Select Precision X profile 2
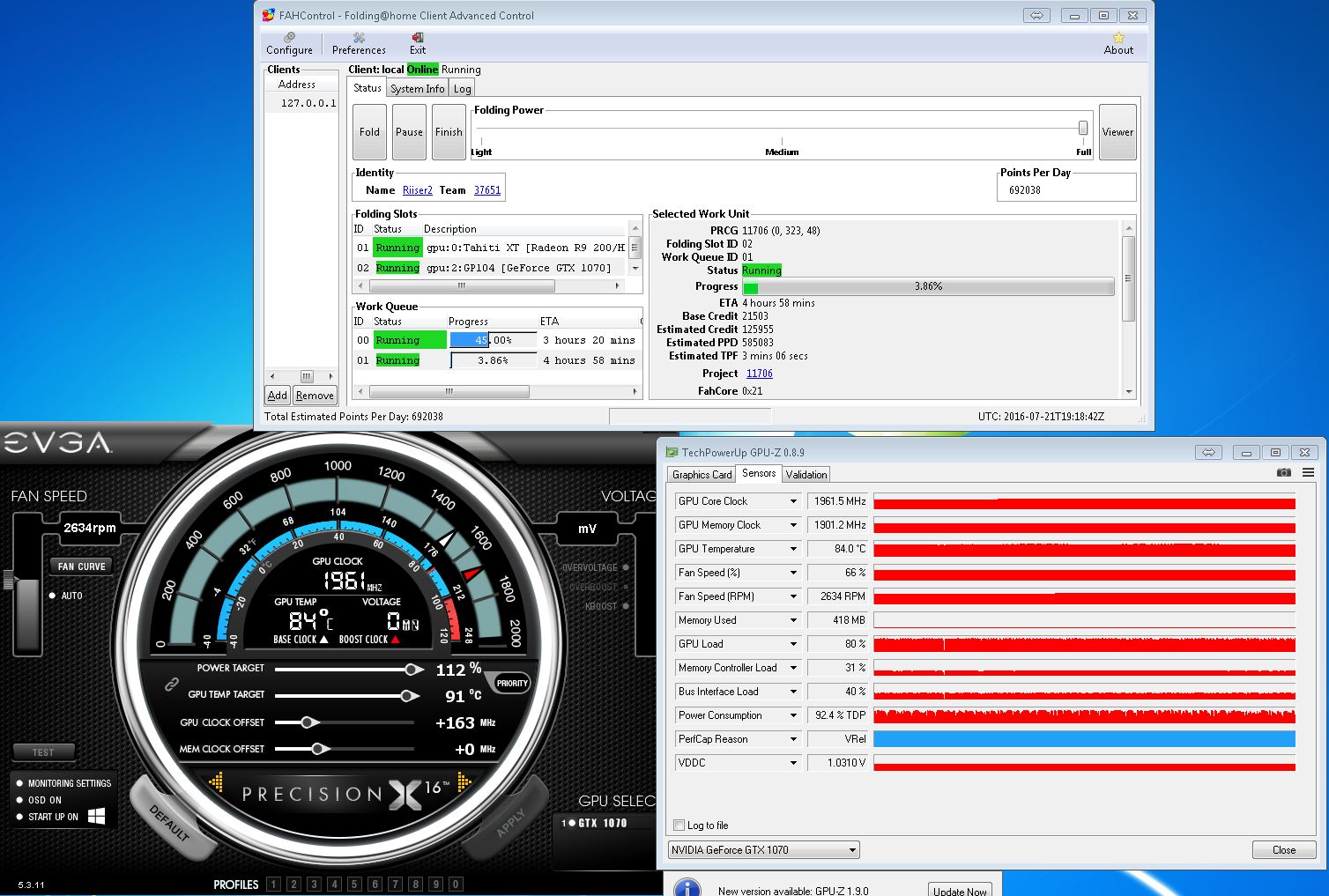Image resolution: width=1329 pixels, height=896 pixels. pyautogui.click(x=294, y=884)
